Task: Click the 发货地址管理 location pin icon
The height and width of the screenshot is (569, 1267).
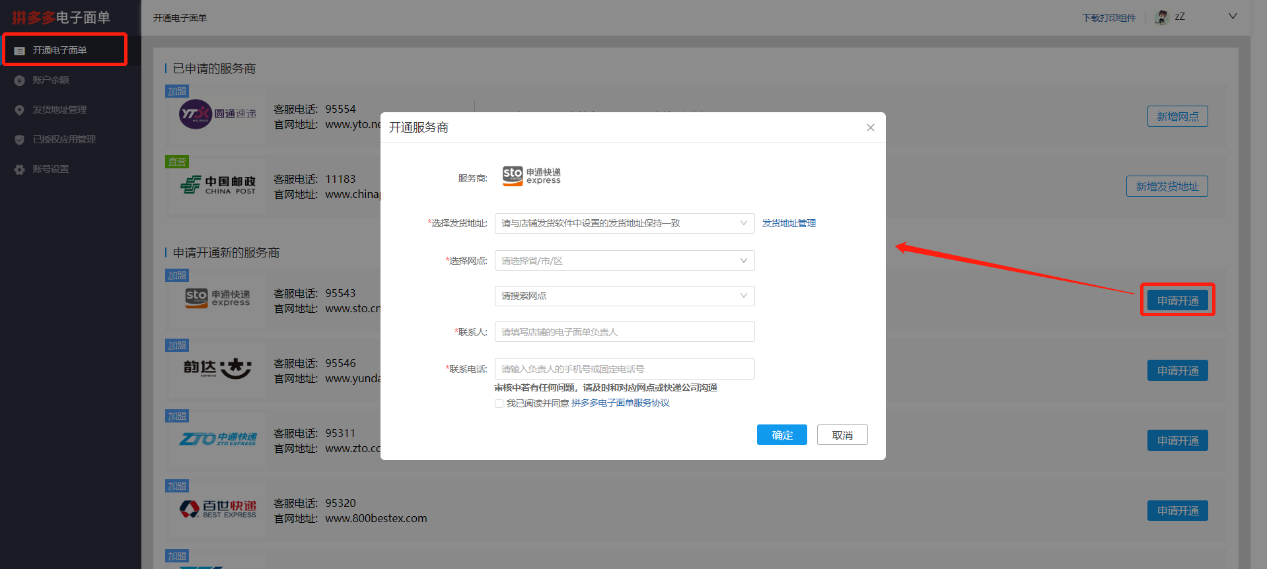Action: click(x=19, y=110)
